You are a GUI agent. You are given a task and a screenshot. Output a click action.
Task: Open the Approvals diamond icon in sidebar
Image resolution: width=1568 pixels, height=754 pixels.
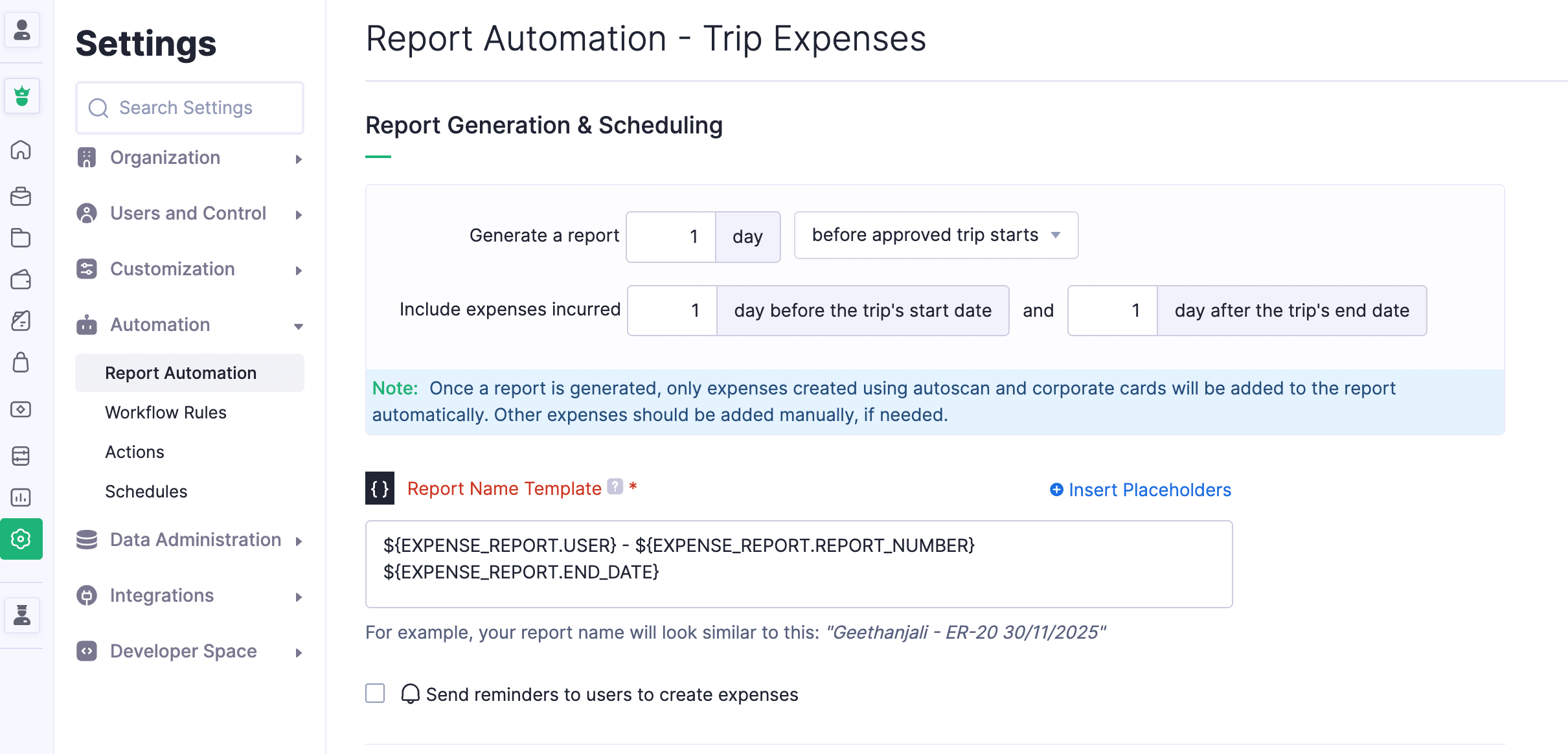tap(22, 409)
